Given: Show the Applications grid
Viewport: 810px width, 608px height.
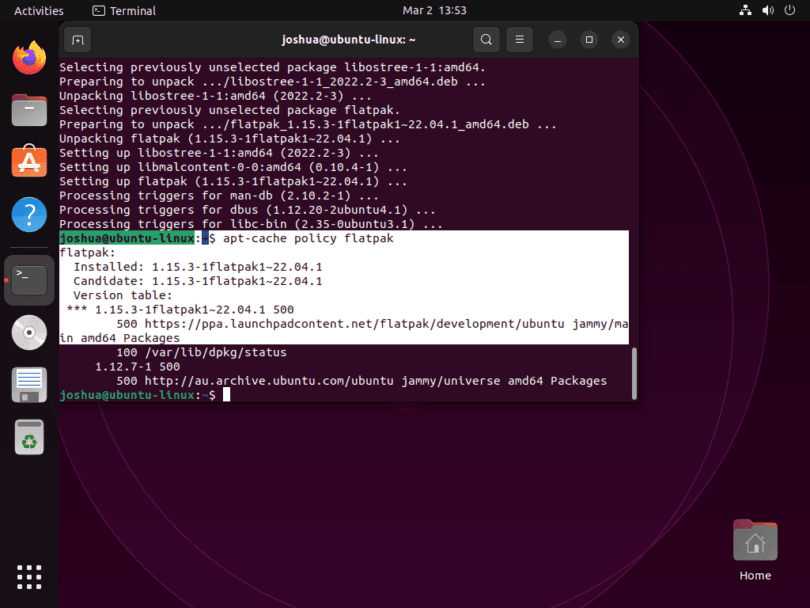Looking at the screenshot, I should [29, 577].
